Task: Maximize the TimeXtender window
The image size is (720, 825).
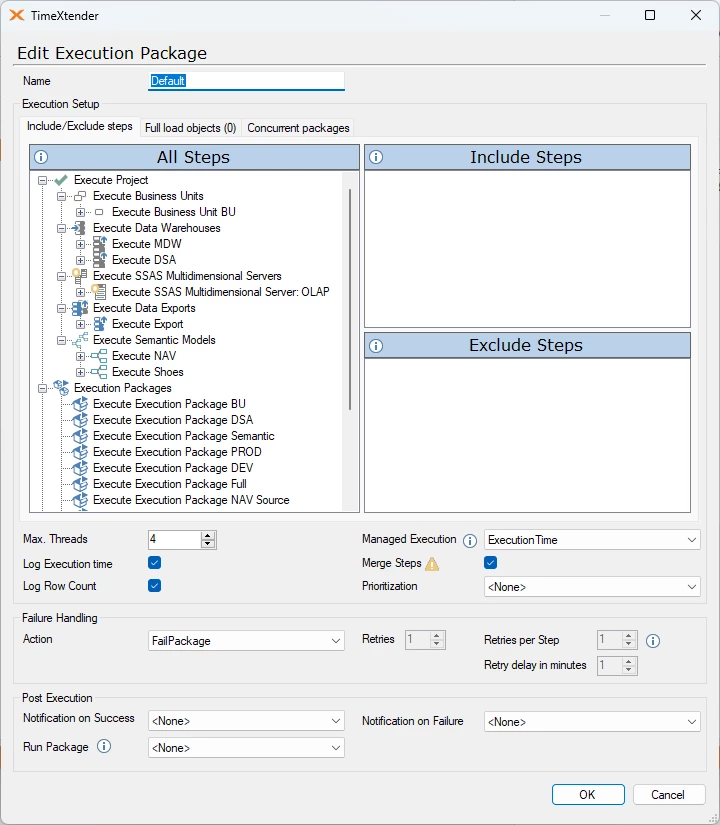Action: click(650, 15)
